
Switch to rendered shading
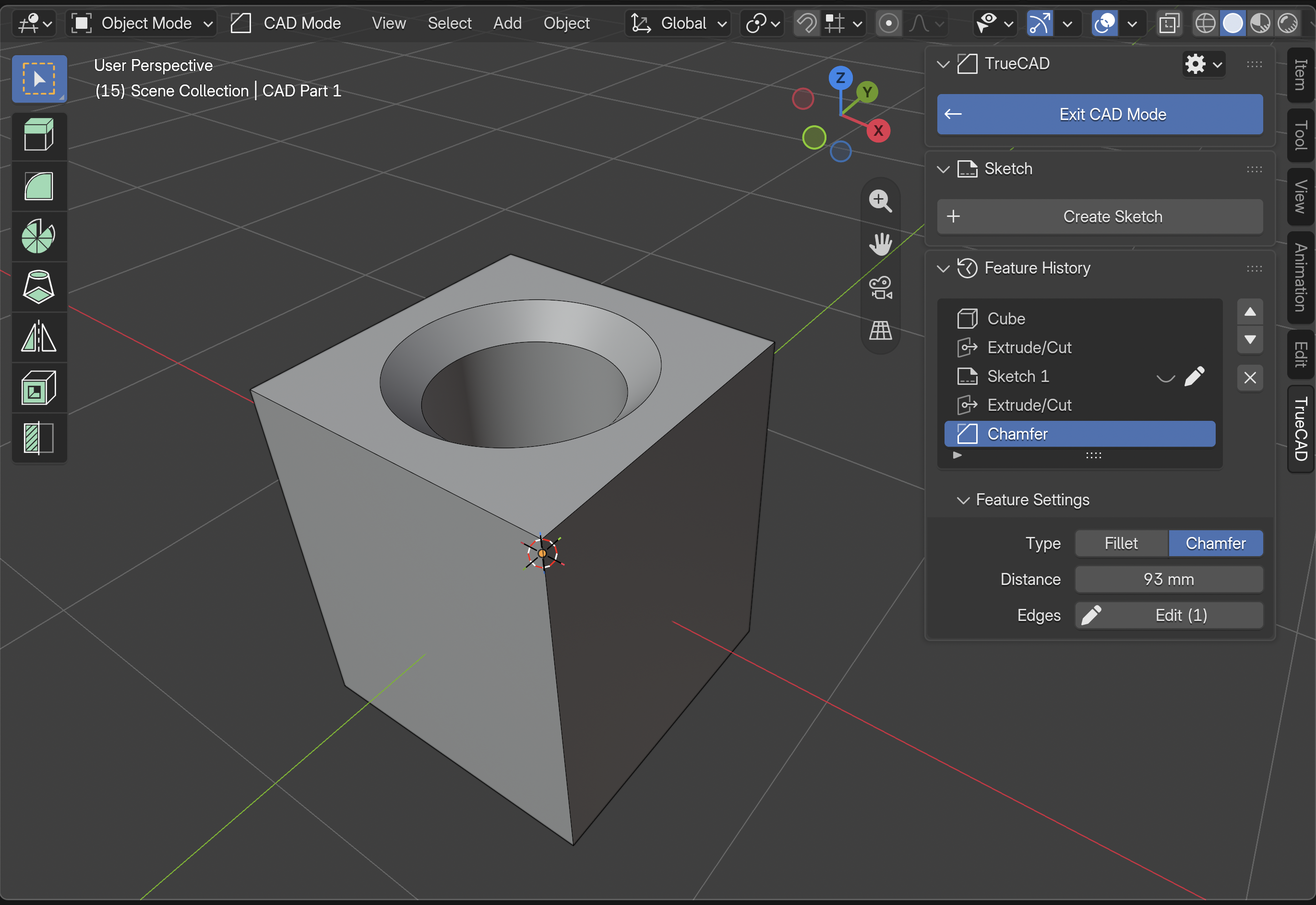[1288, 23]
